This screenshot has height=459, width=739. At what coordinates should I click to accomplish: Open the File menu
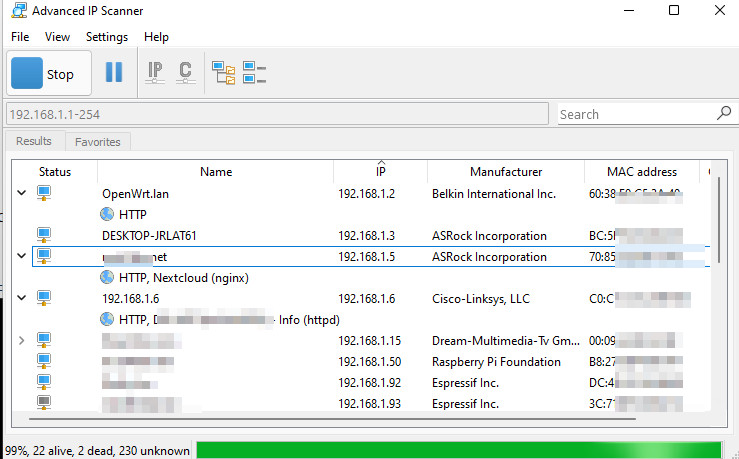click(x=20, y=37)
